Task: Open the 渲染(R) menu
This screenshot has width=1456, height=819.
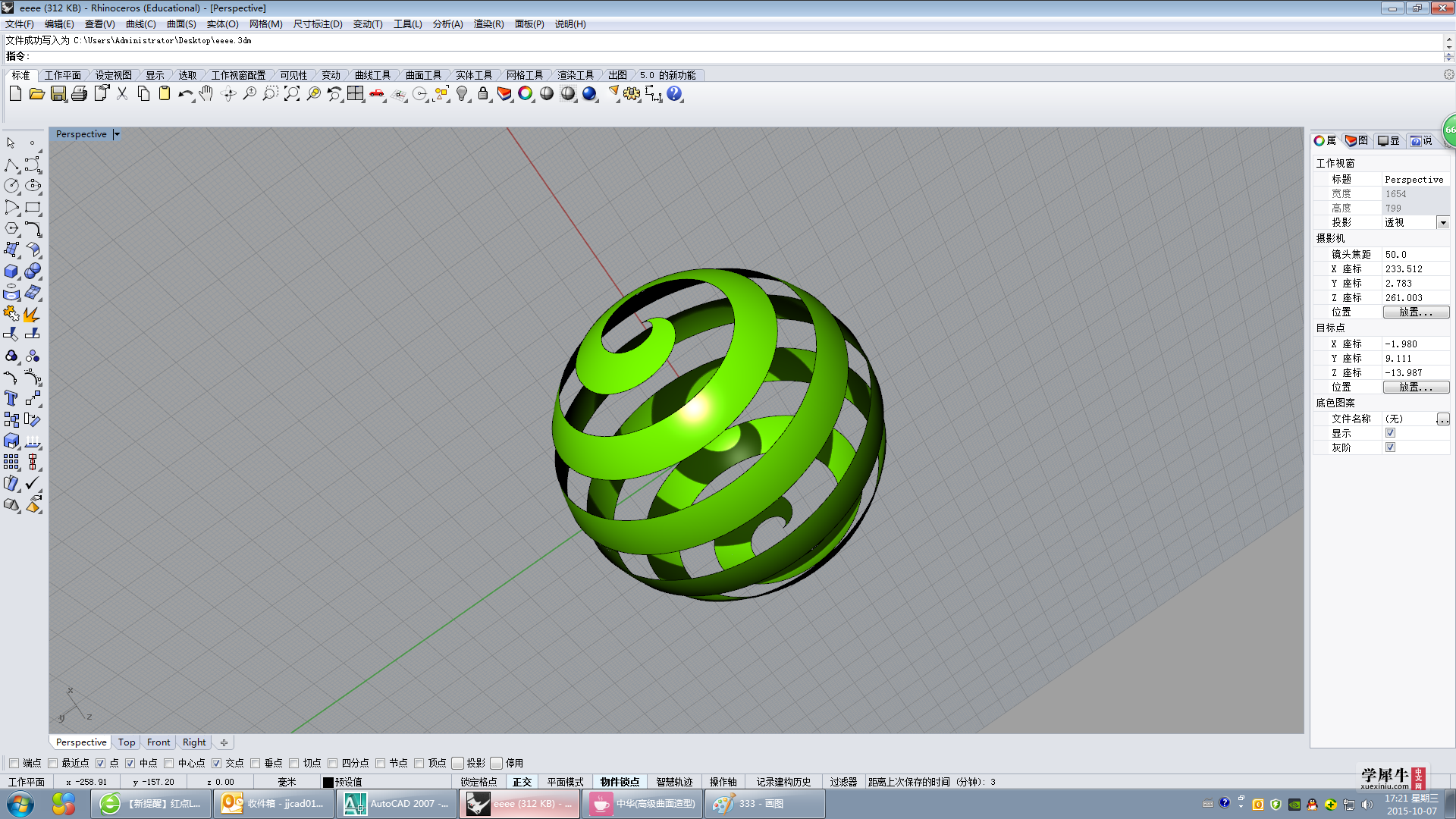Action: (489, 24)
